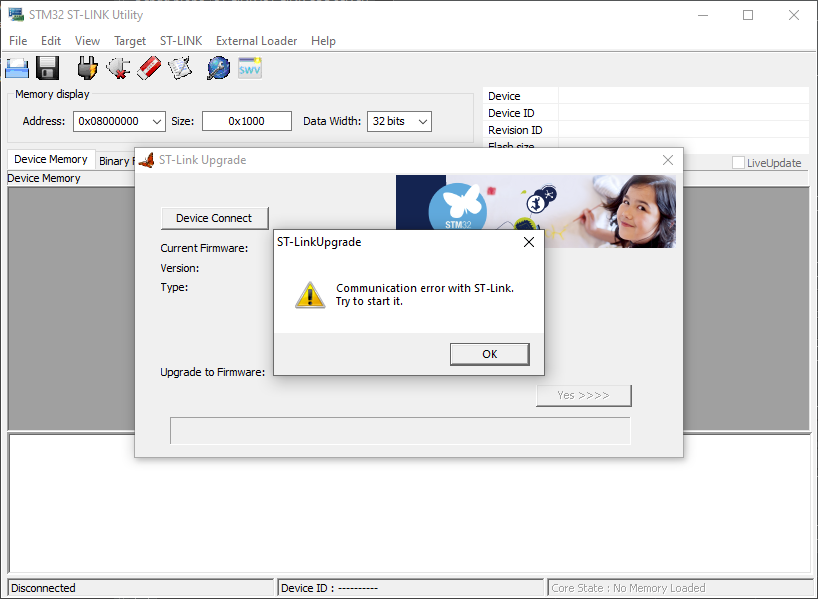Image resolution: width=818 pixels, height=599 pixels.
Task: Open the Address dropdown arrow
Action: (x=157, y=122)
